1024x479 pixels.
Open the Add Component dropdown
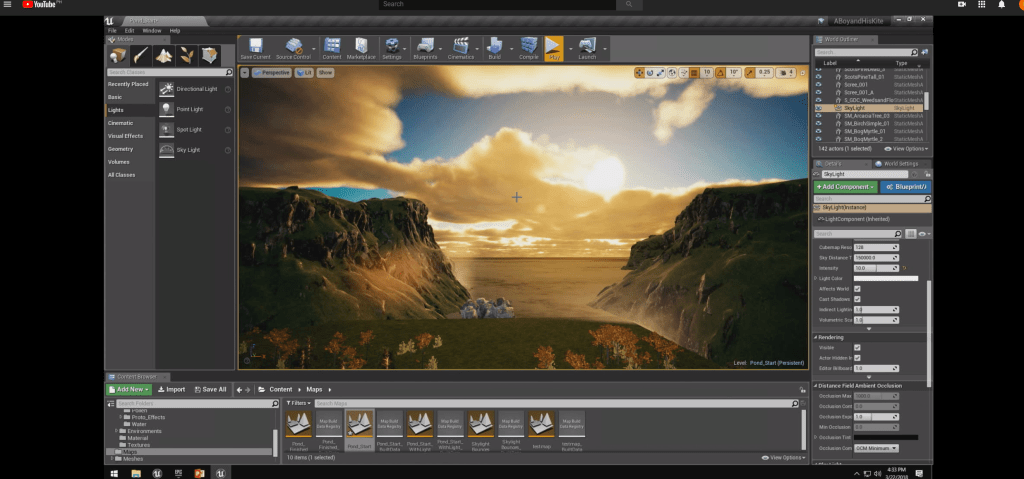845,187
